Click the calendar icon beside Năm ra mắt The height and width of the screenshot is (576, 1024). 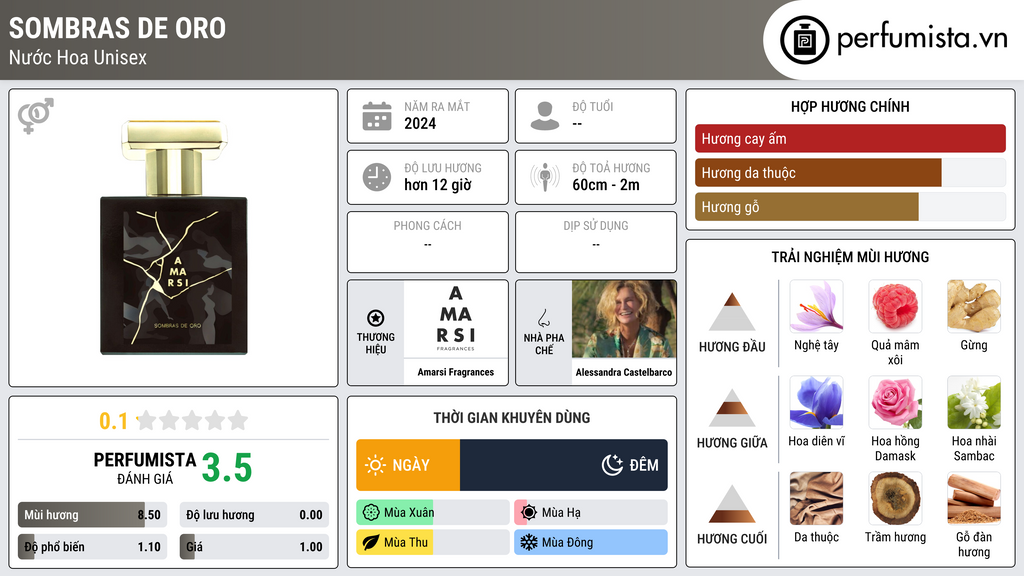pyautogui.click(x=377, y=116)
